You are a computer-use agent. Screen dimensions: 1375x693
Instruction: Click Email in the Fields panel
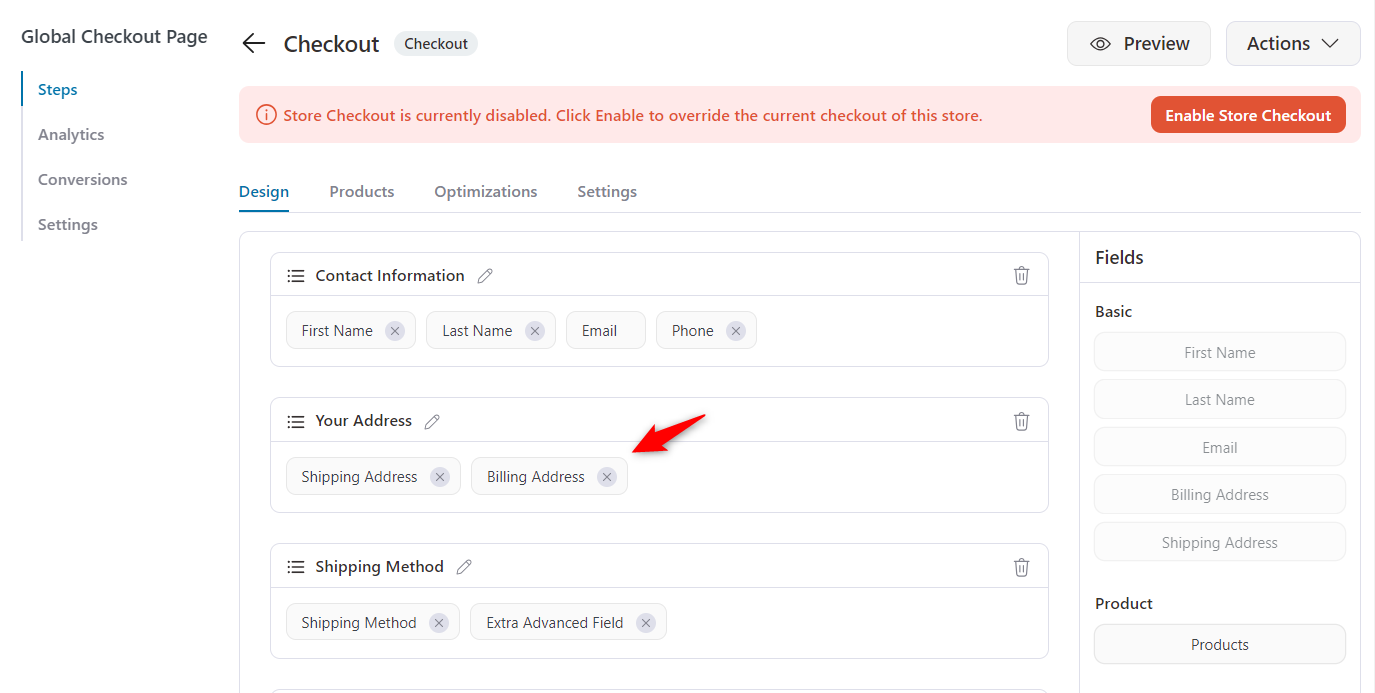[x=1220, y=447]
